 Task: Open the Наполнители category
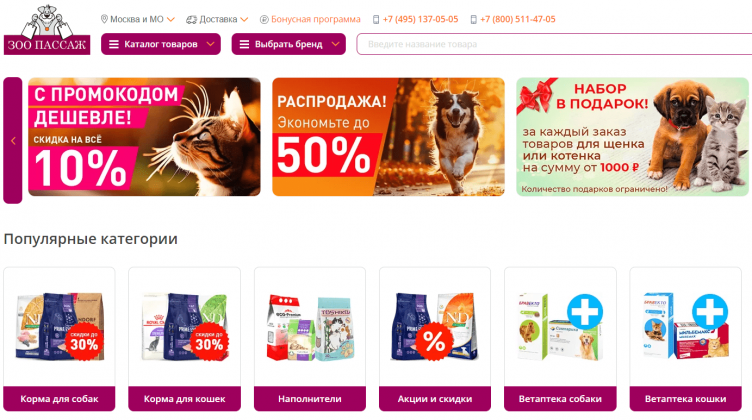tap(309, 398)
